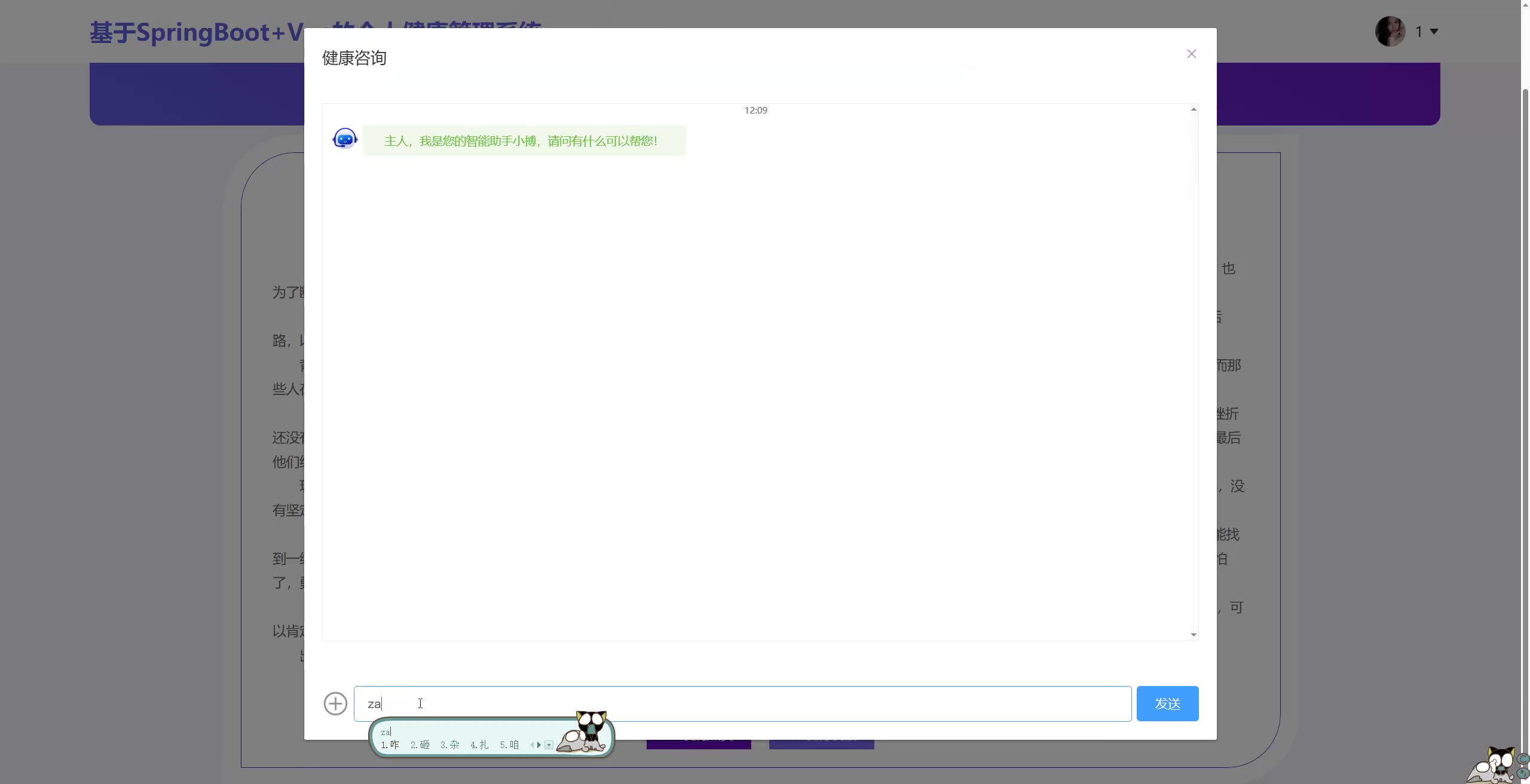Click the plus attachment icon beside input
1530x784 pixels.
(x=335, y=703)
